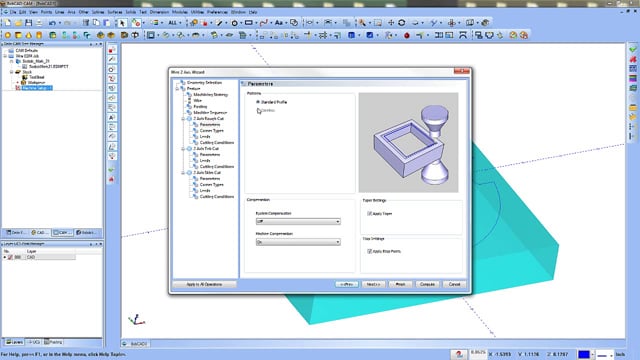The height and width of the screenshot is (360, 640).
Task: Click the rectangle drawing tool icon
Action: click(x=249, y=23)
